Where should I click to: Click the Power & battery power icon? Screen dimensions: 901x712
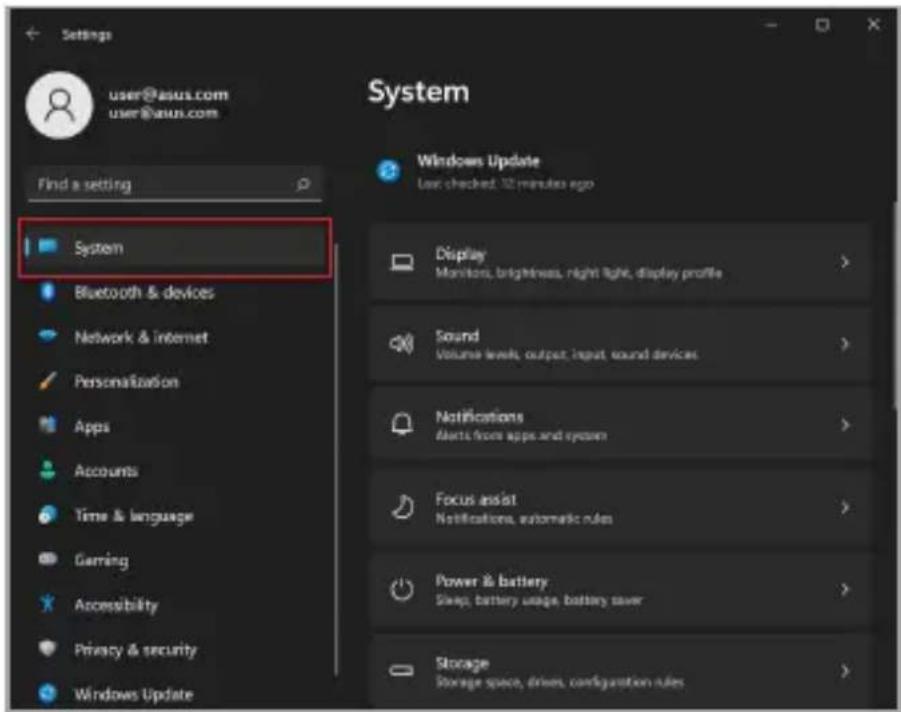tap(402, 590)
